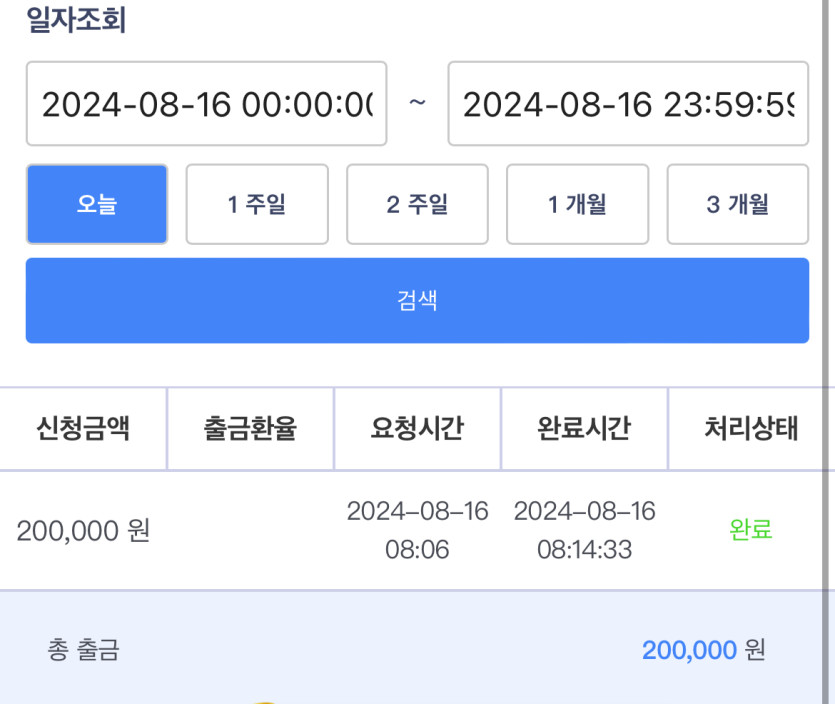The height and width of the screenshot is (704, 835).
Task: Click the request time 08:06 cell
Action: [x=417, y=530]
